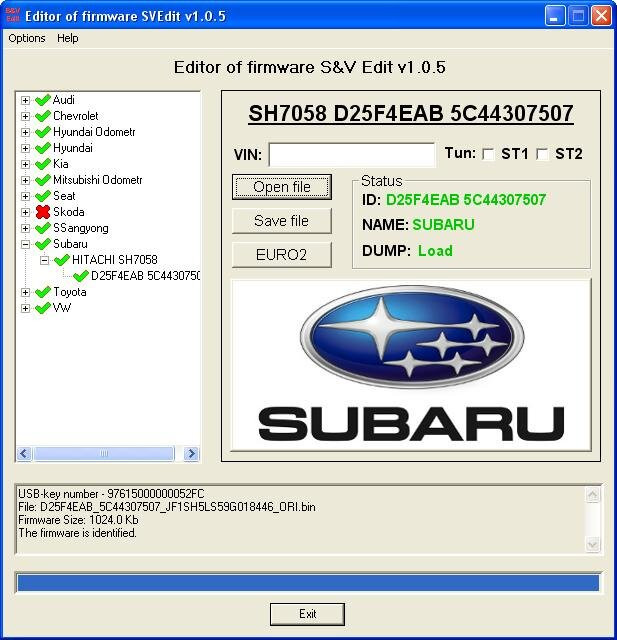This screenshot has height=640, width=617.
Task: Select the Seat tree item label
Action: [64, 196]
